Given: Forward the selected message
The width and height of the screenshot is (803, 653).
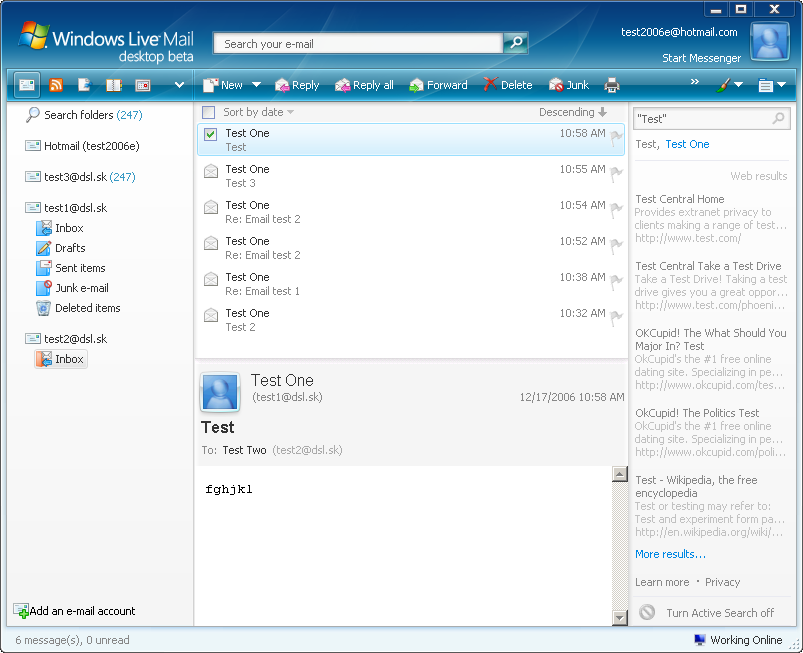Looking at the screenshot, I should pos(438,85).
